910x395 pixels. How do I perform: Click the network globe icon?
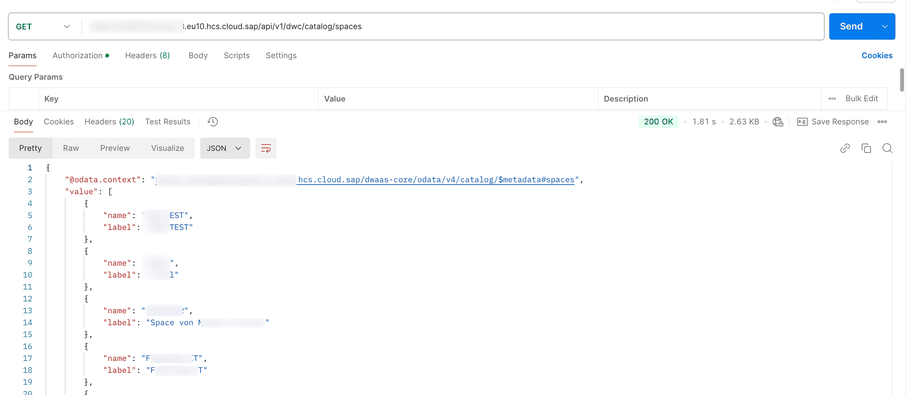click(x=778, y=122)
